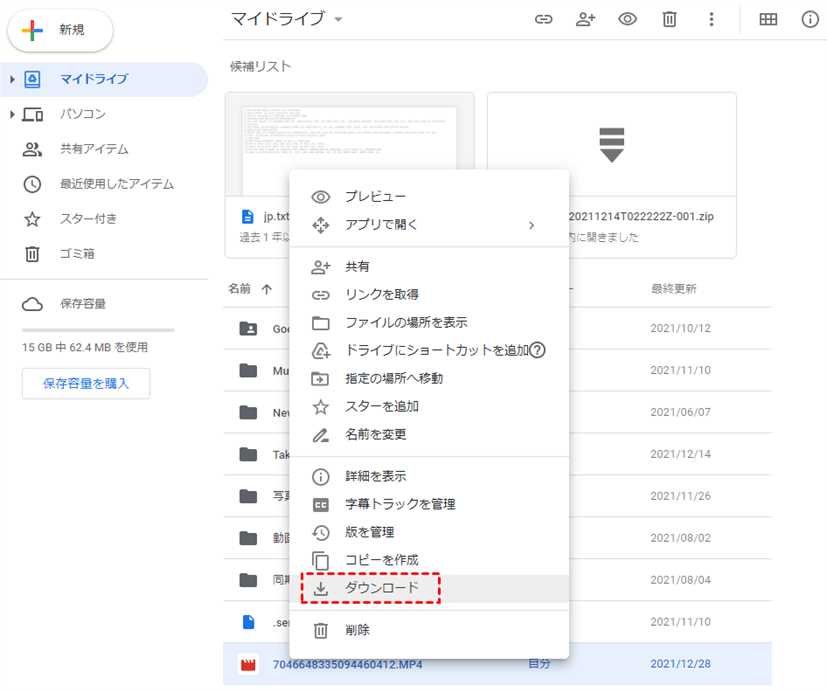Open the zip file thumbnail in 候補リスト
The width and height of the screenshot is (827, 692).
(x=611, y=145)
